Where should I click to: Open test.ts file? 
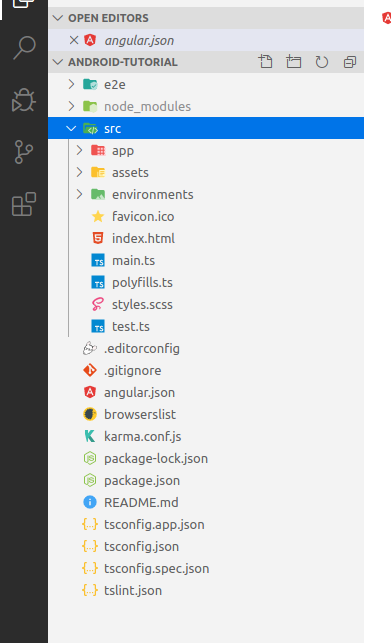click(x=130, y=327)
